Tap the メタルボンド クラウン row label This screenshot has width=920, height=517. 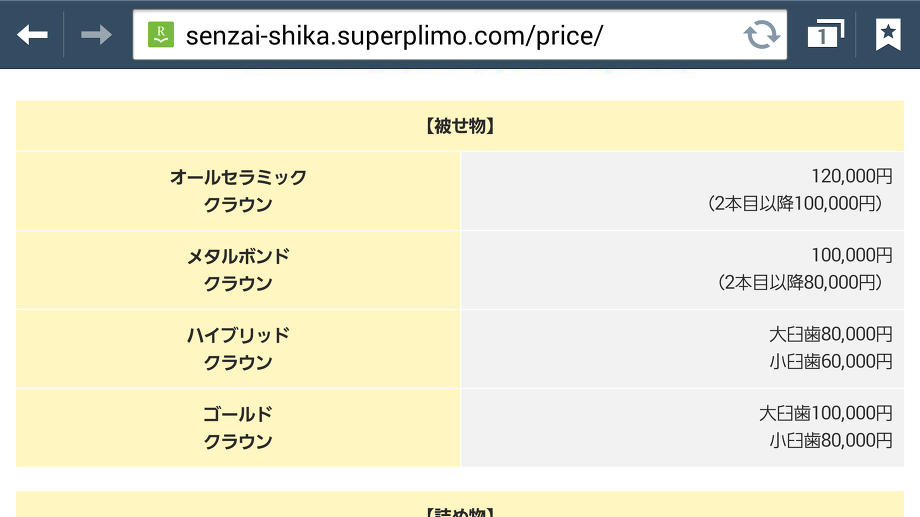coord(238,270)
